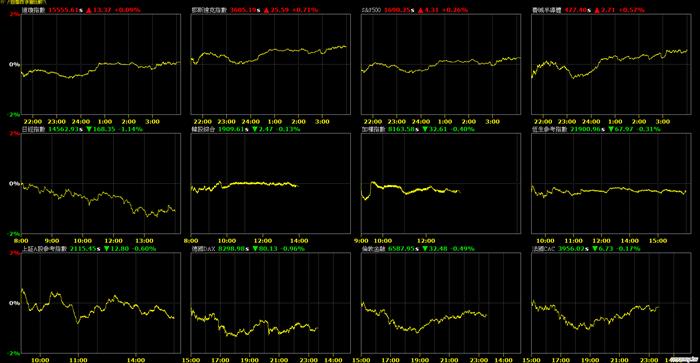This screenshot has height=363, width=700.
Task: Click the Nasdaq value 3605.19
Action: pyautogui.click(x=243, y=10)
